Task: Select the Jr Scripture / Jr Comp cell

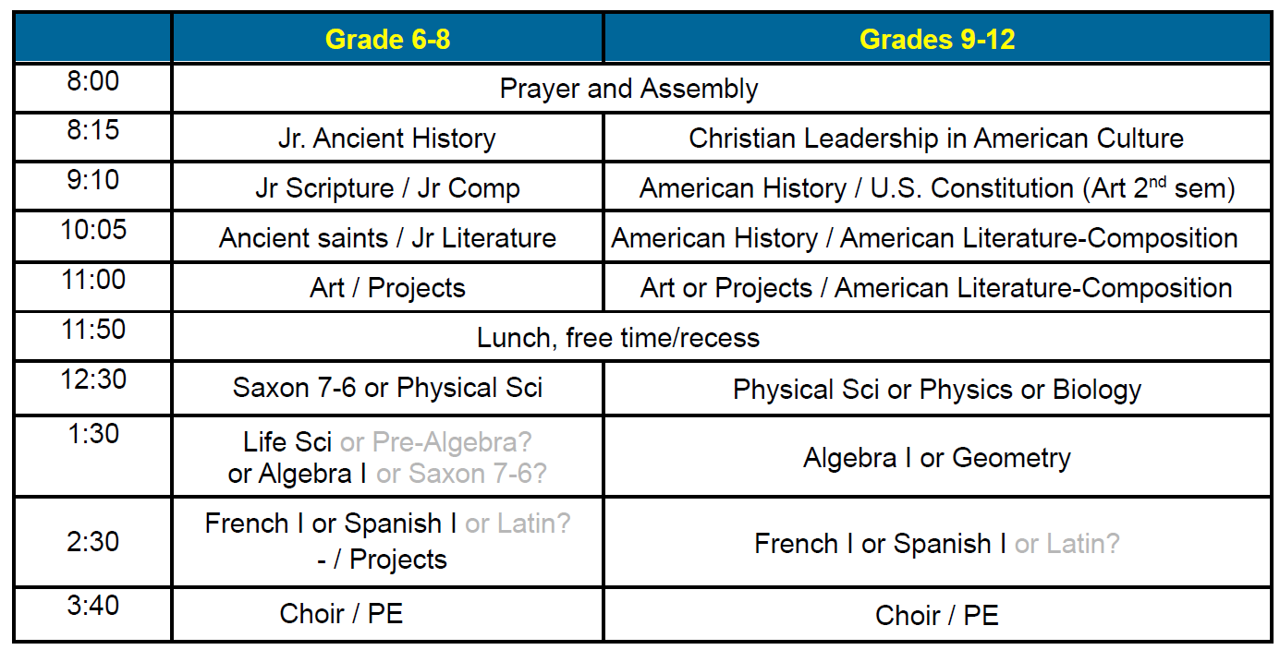Action: coord(388,187)
